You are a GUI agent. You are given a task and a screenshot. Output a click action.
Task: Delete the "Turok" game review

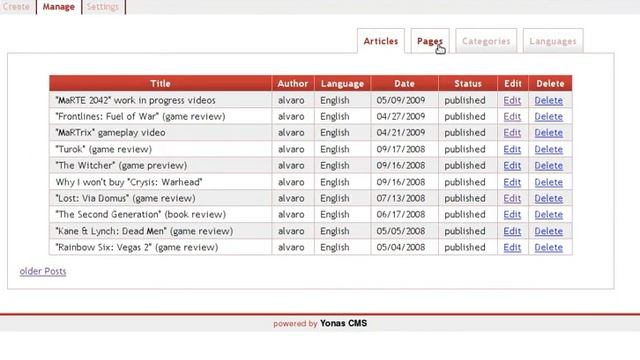549,149
